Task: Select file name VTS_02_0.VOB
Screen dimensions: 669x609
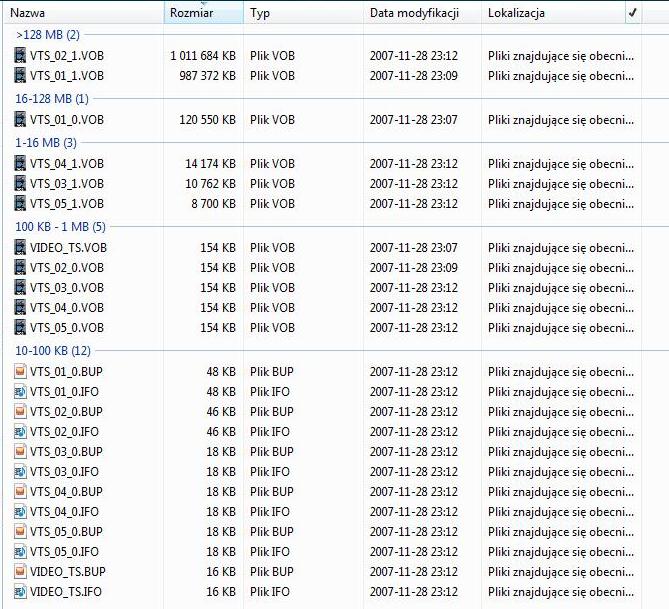Action: pos(67,268)
